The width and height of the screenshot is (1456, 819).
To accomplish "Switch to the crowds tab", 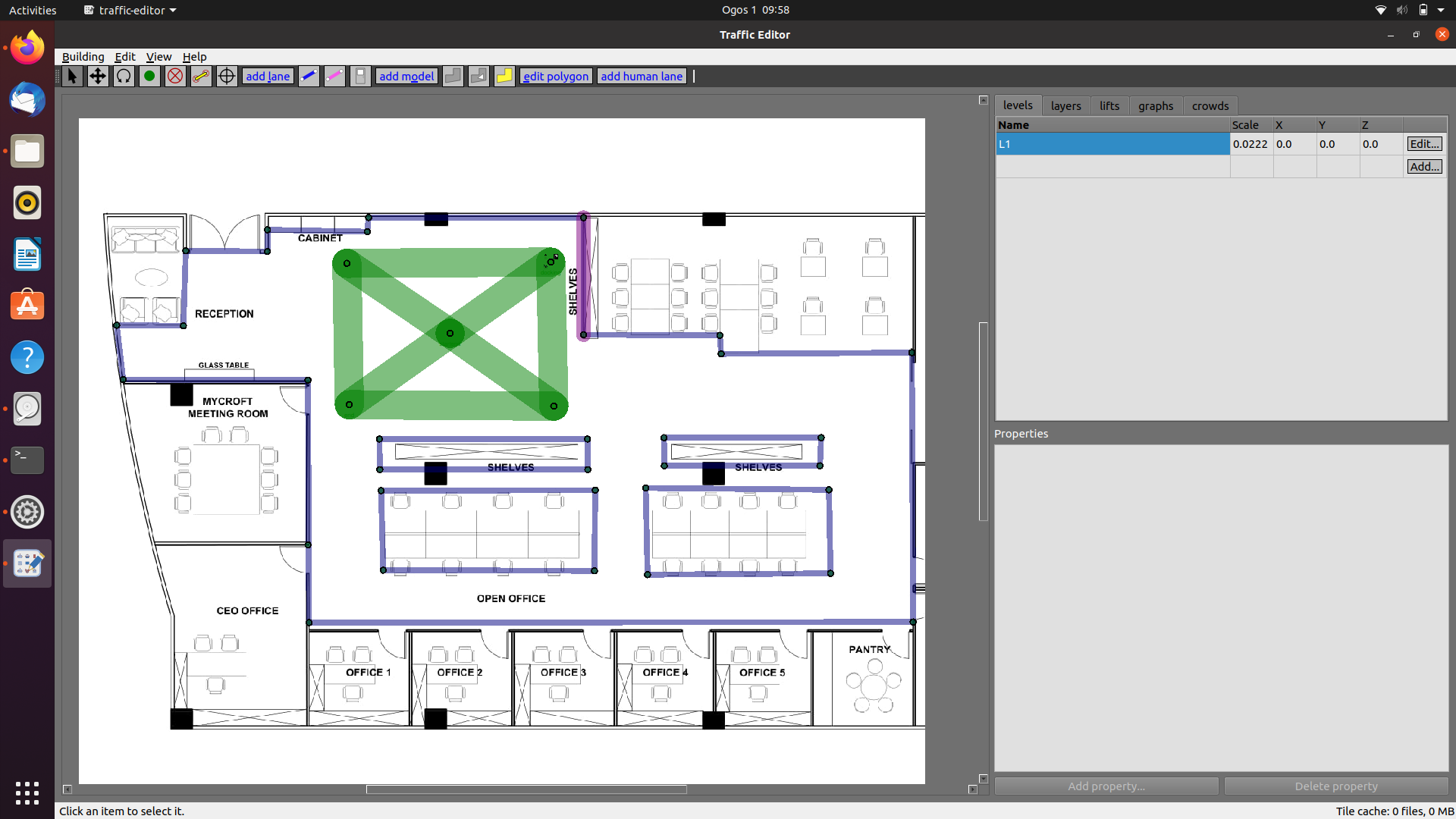I will pos(1210,106).
